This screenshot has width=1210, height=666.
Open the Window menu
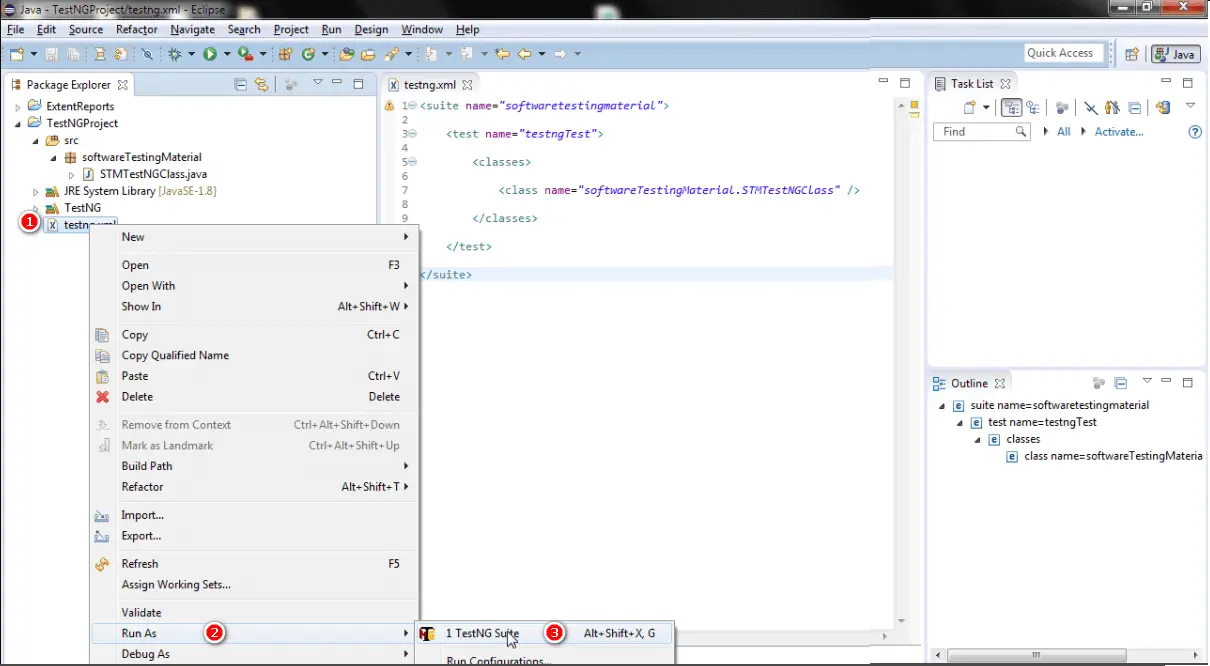click(422, 29)
